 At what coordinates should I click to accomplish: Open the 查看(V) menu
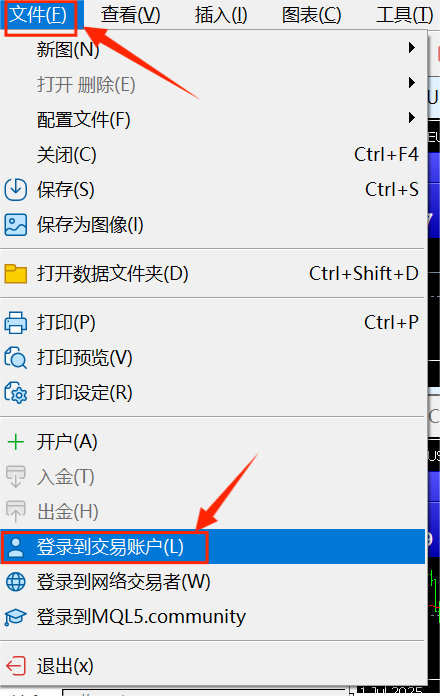[x=130, y=15]
